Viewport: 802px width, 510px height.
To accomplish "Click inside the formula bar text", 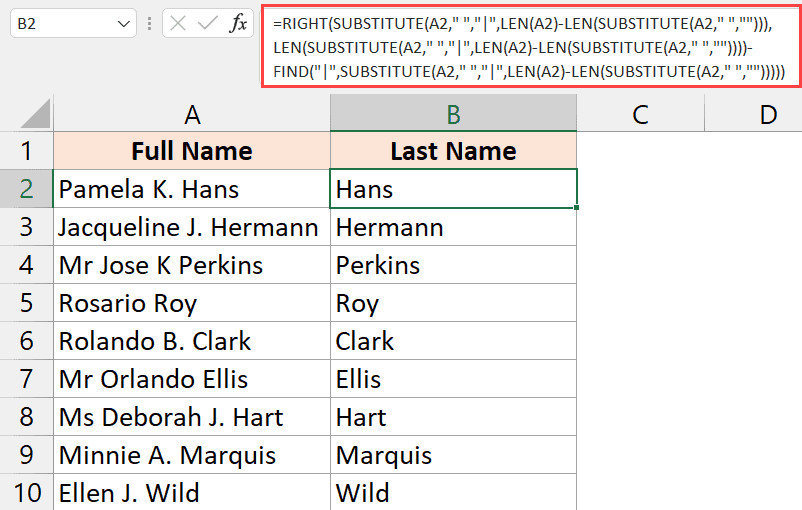I will [530, 47].
